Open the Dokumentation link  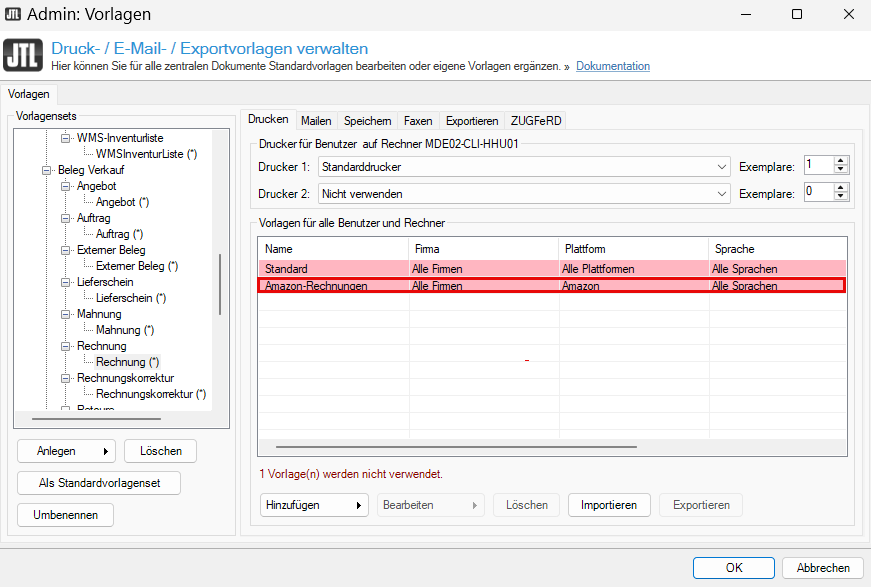(613, 66)
